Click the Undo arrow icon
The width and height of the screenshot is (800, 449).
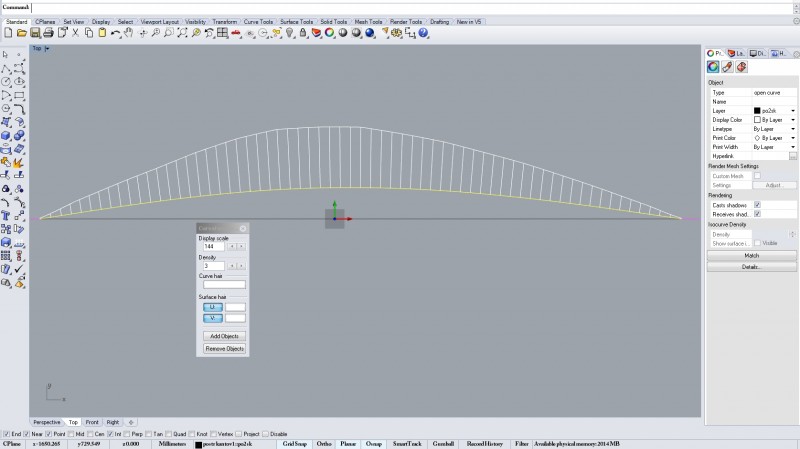116,33
